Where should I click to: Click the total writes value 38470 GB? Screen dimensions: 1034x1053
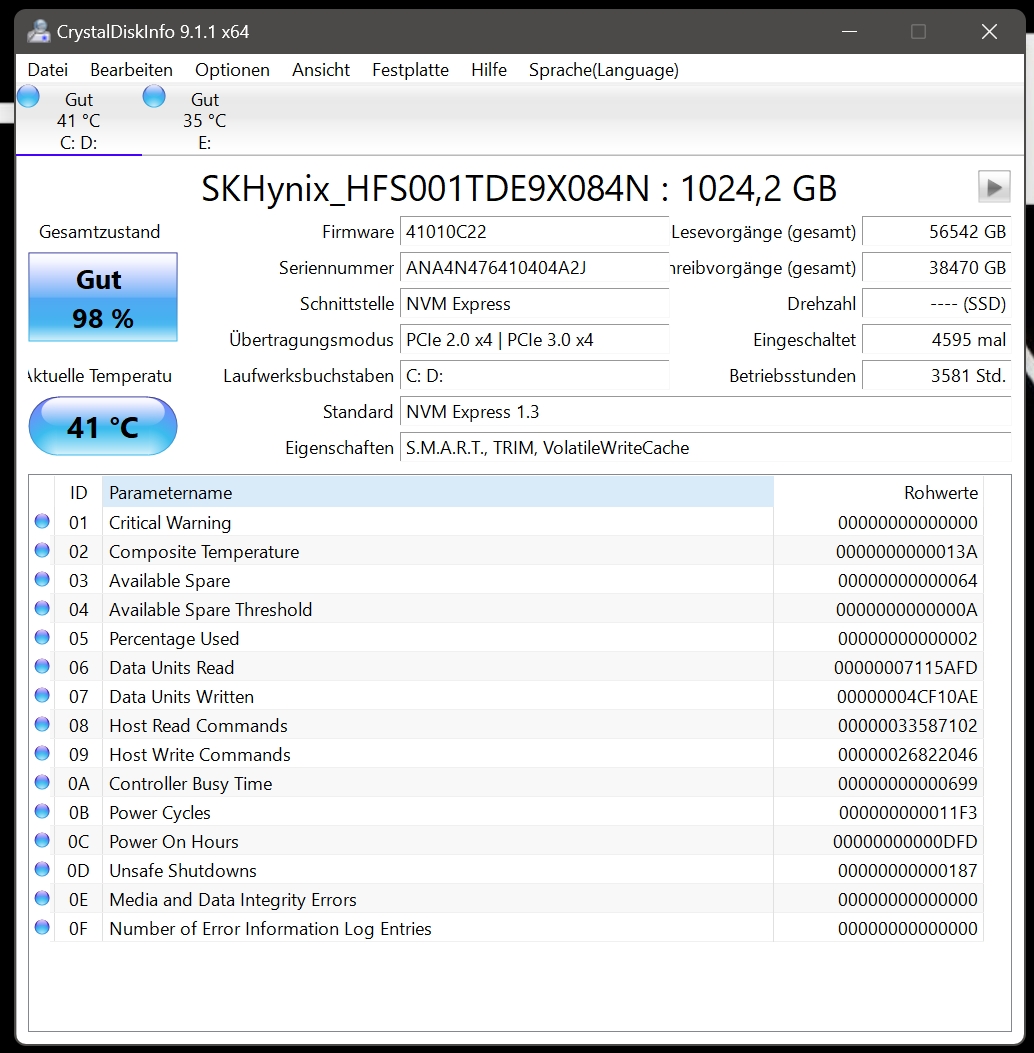click(x=937, y=268)
